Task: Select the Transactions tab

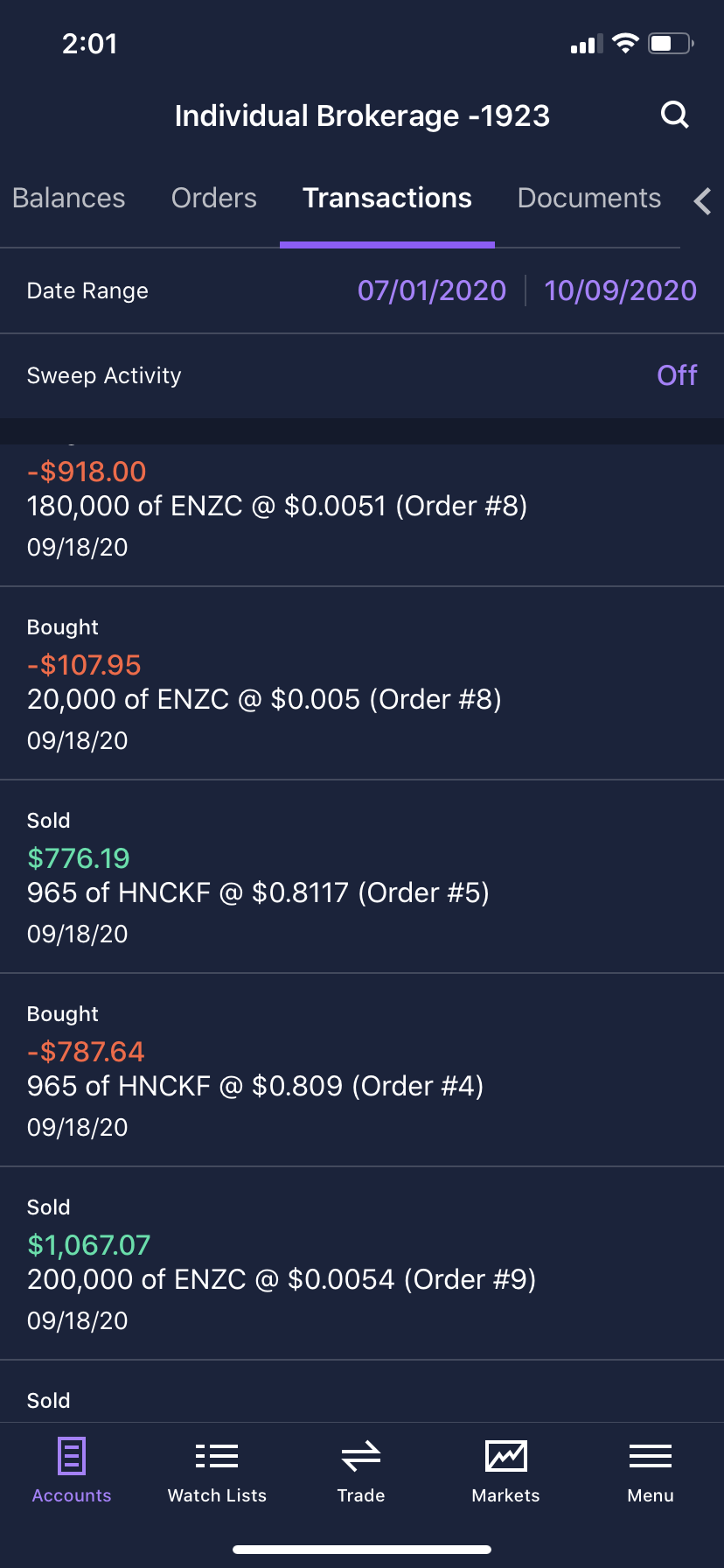Action: [387, 199]
